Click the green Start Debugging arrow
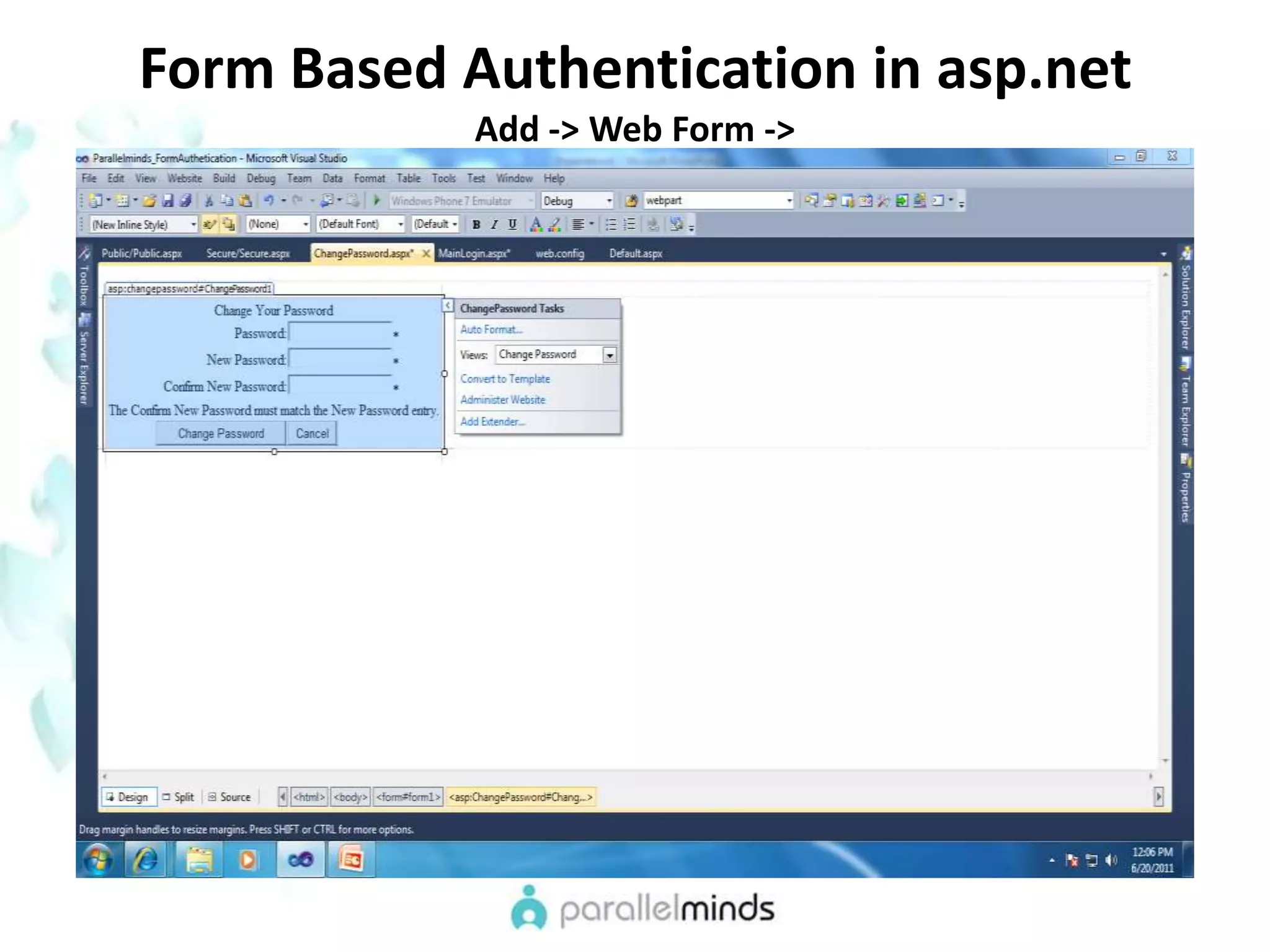 (376, 200)
